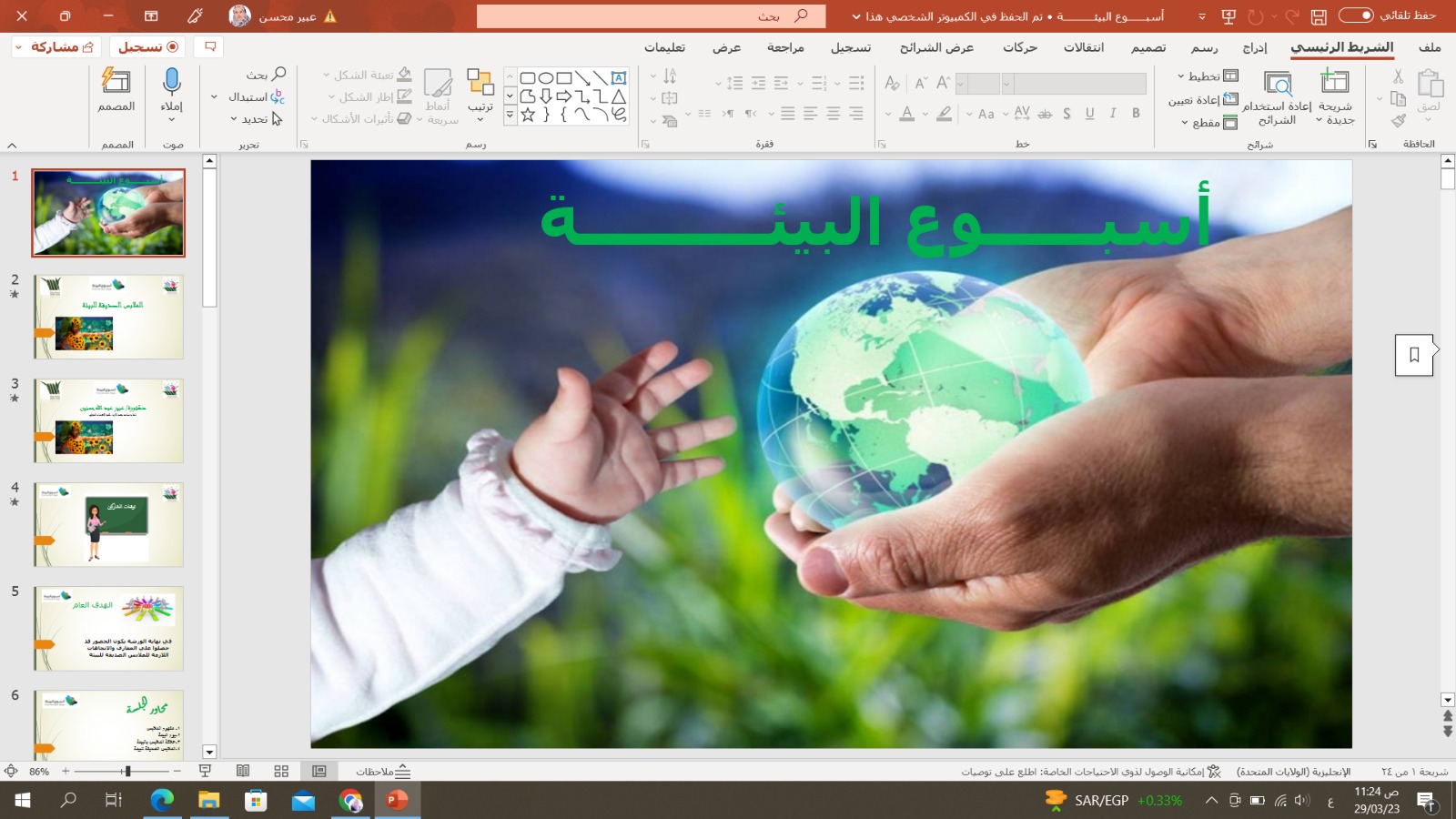Click Replace (استبدال) button
Viewport: 1456px width, 819px height.
coord(256,96)
